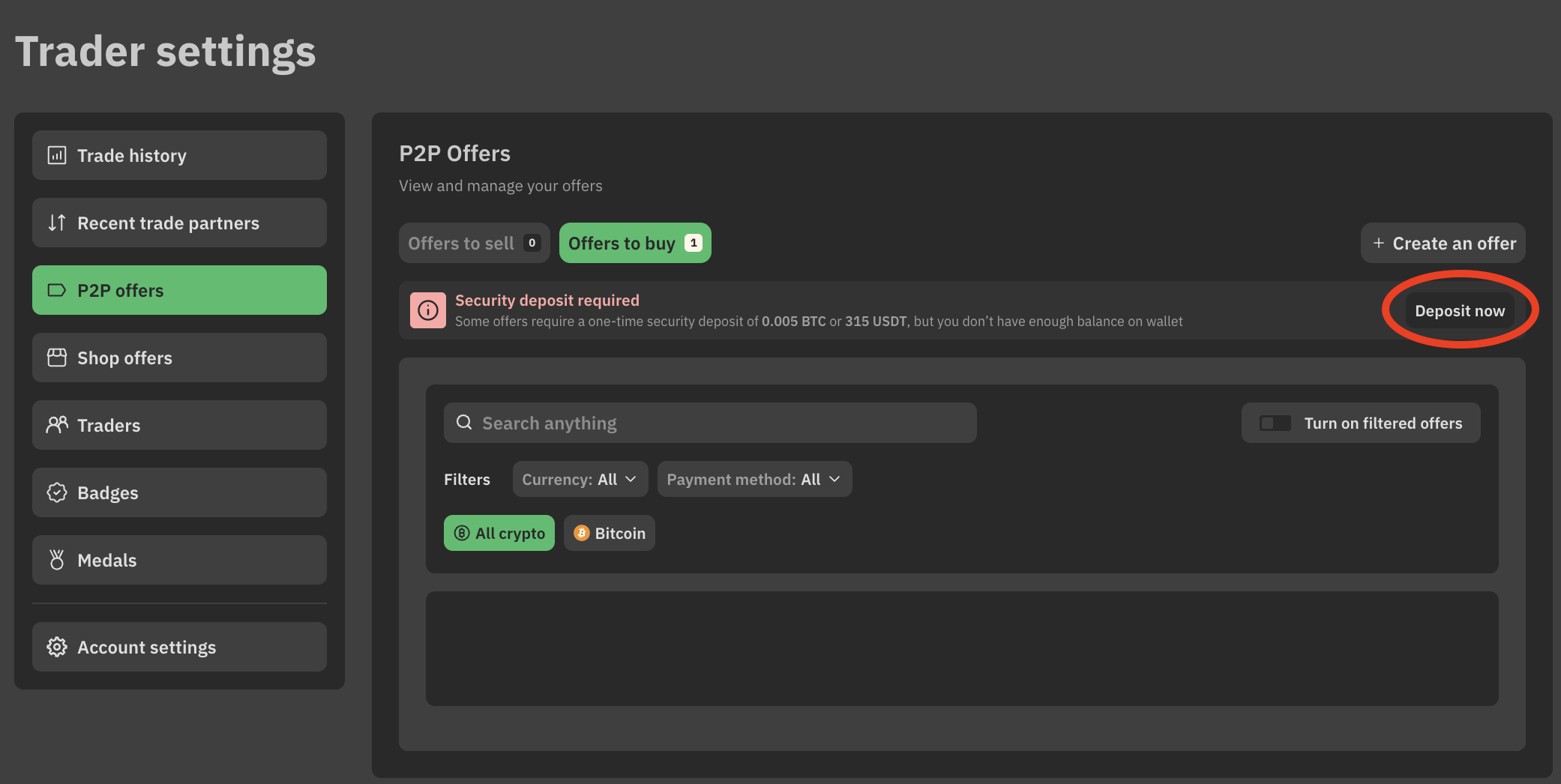
Task: Switch to the Offers to sell tab
Action: click(x=474, y=243)
